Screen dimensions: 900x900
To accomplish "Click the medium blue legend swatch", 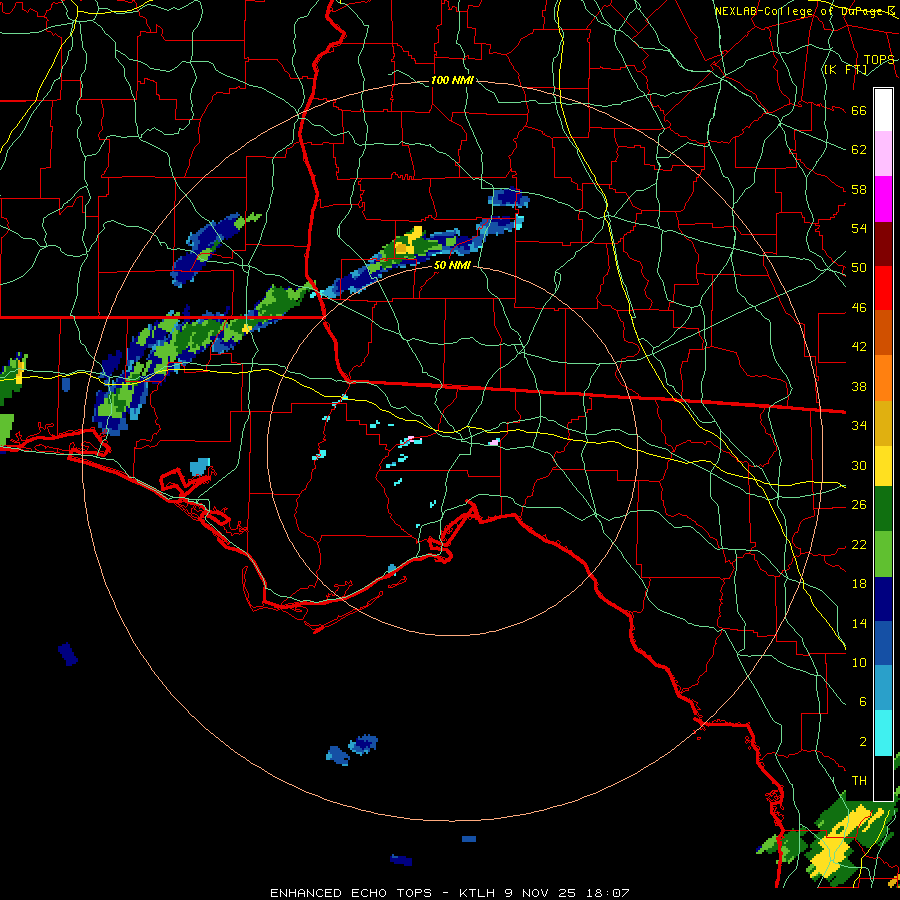I will pos(883,643).
